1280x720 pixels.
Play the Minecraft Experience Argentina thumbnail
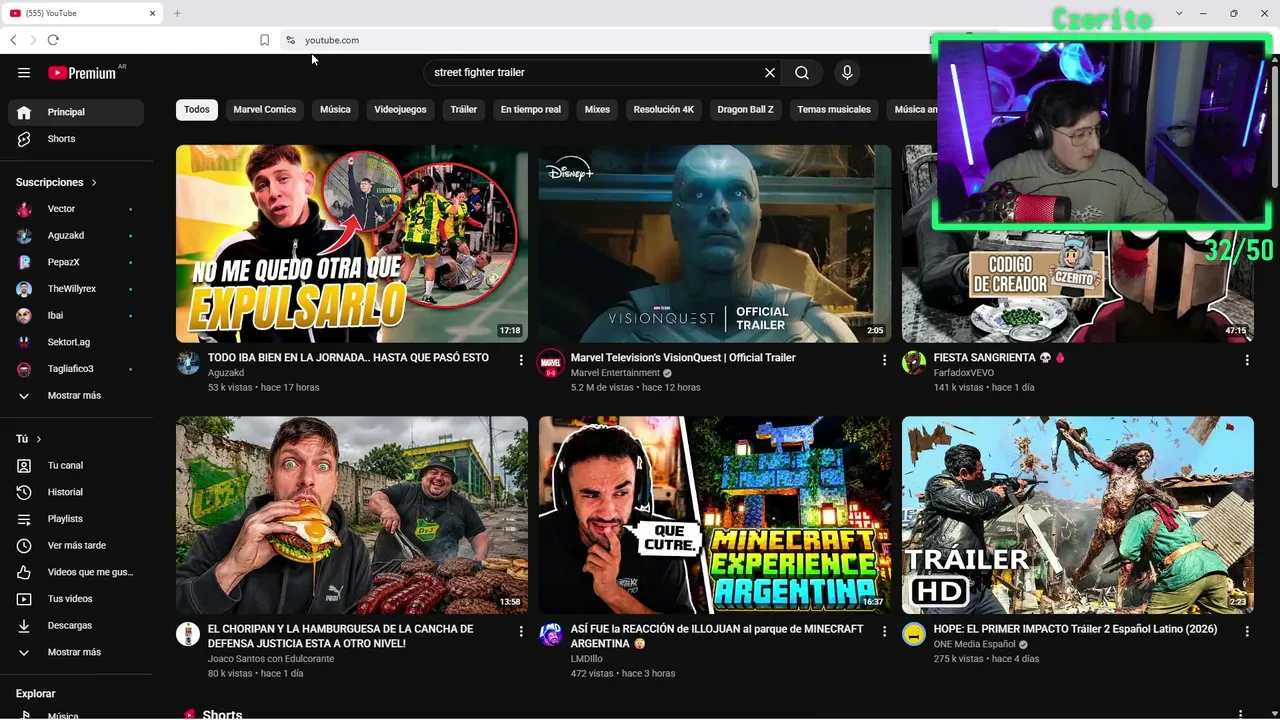click(715, 515)
